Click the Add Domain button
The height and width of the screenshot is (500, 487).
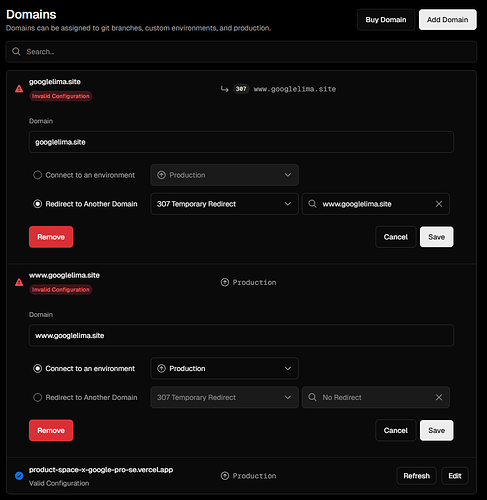(x=447, y=20)
